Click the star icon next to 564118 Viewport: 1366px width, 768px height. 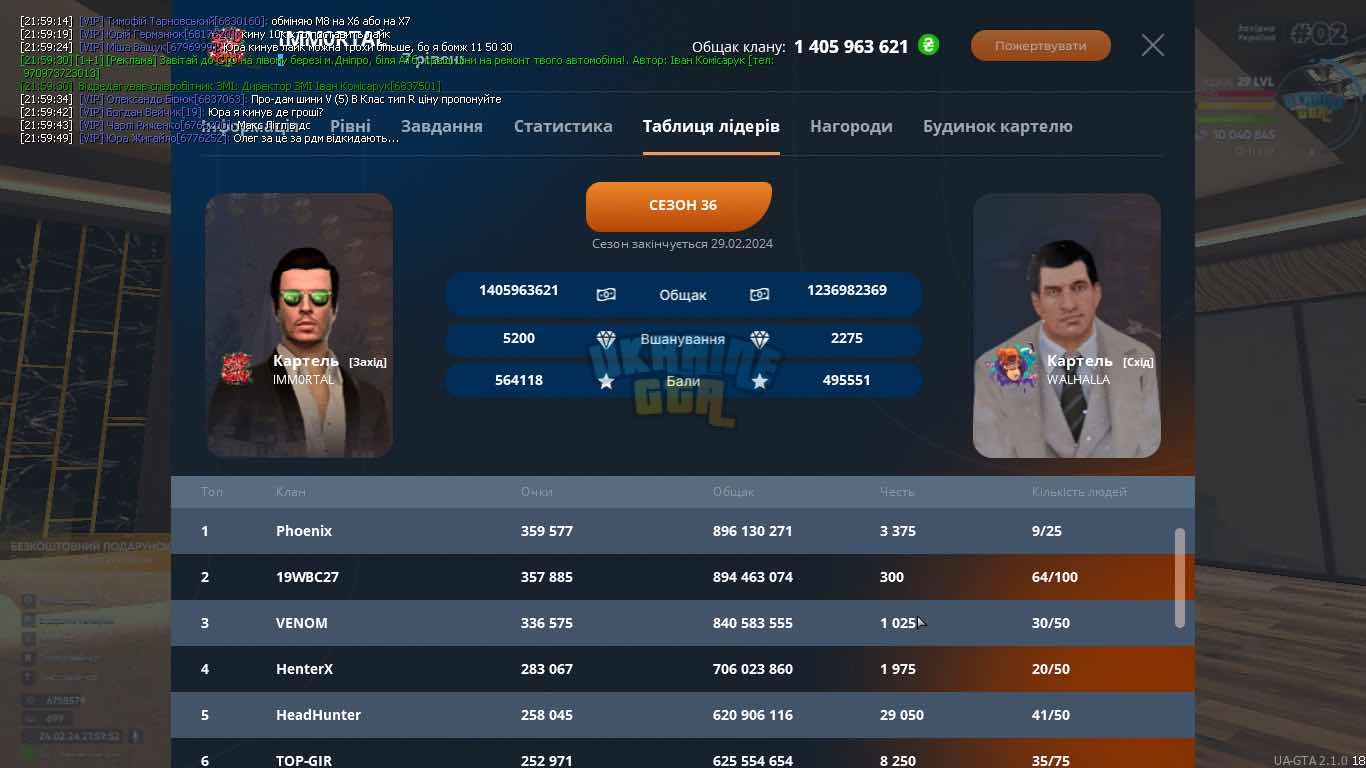(606, 381)
